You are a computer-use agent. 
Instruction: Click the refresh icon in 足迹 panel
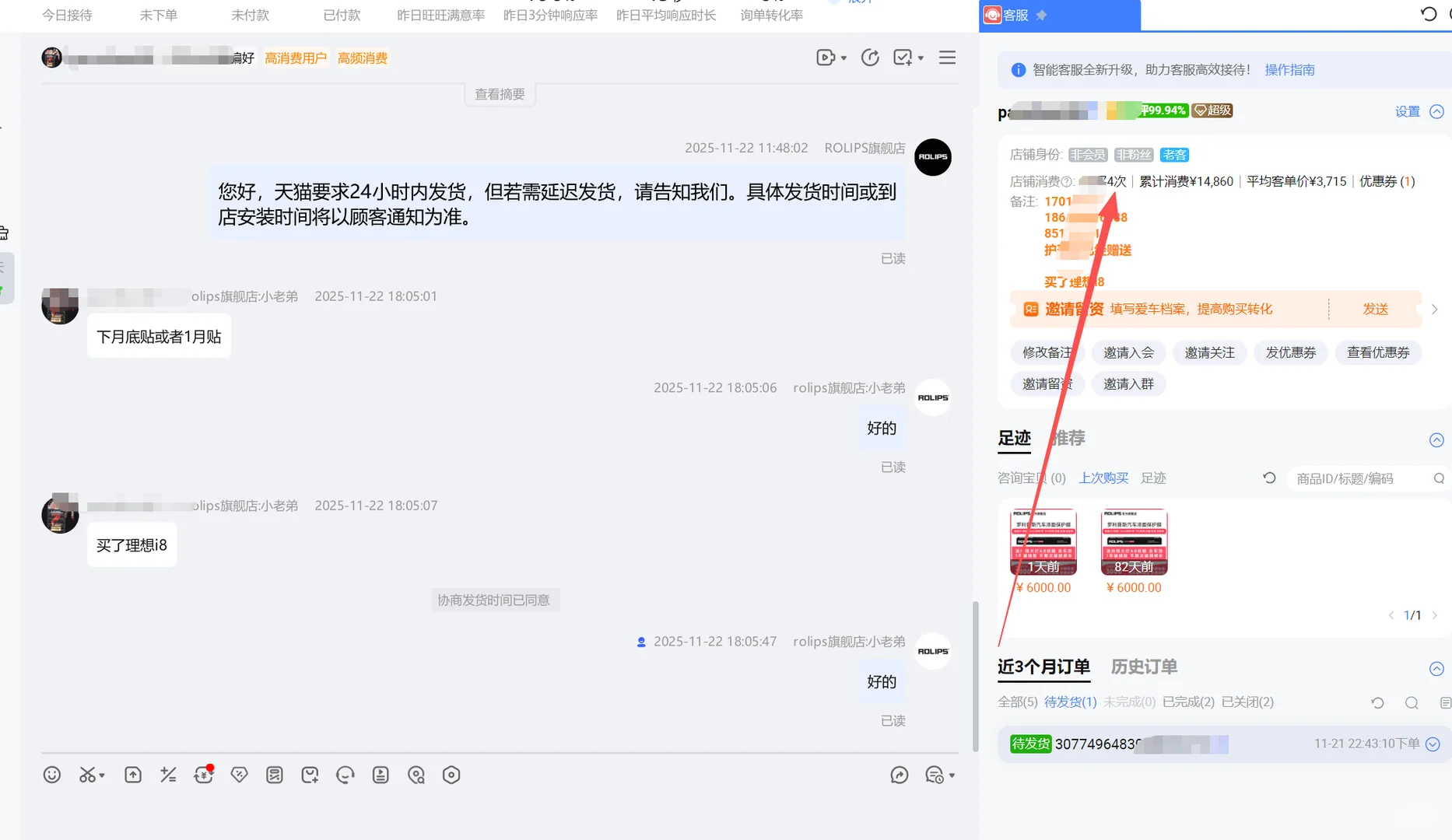tap(1269, 478)
